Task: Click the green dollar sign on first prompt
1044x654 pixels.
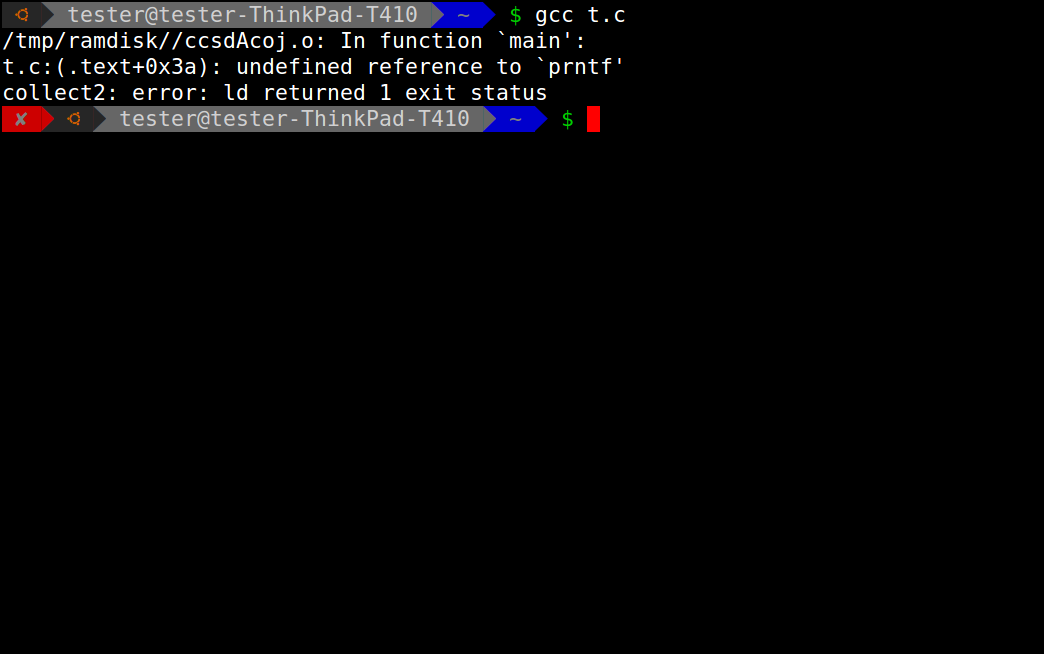Action: pyautogui.click(x=515, y=15)
